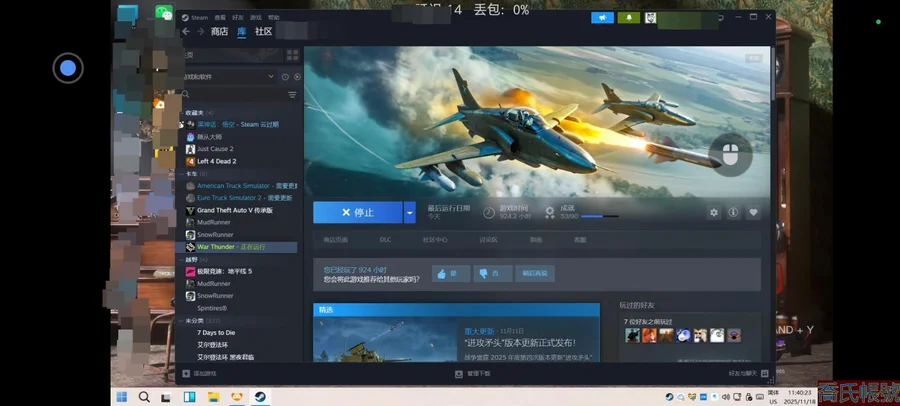Click the achievements progress bar

click(x=599, y=215)
